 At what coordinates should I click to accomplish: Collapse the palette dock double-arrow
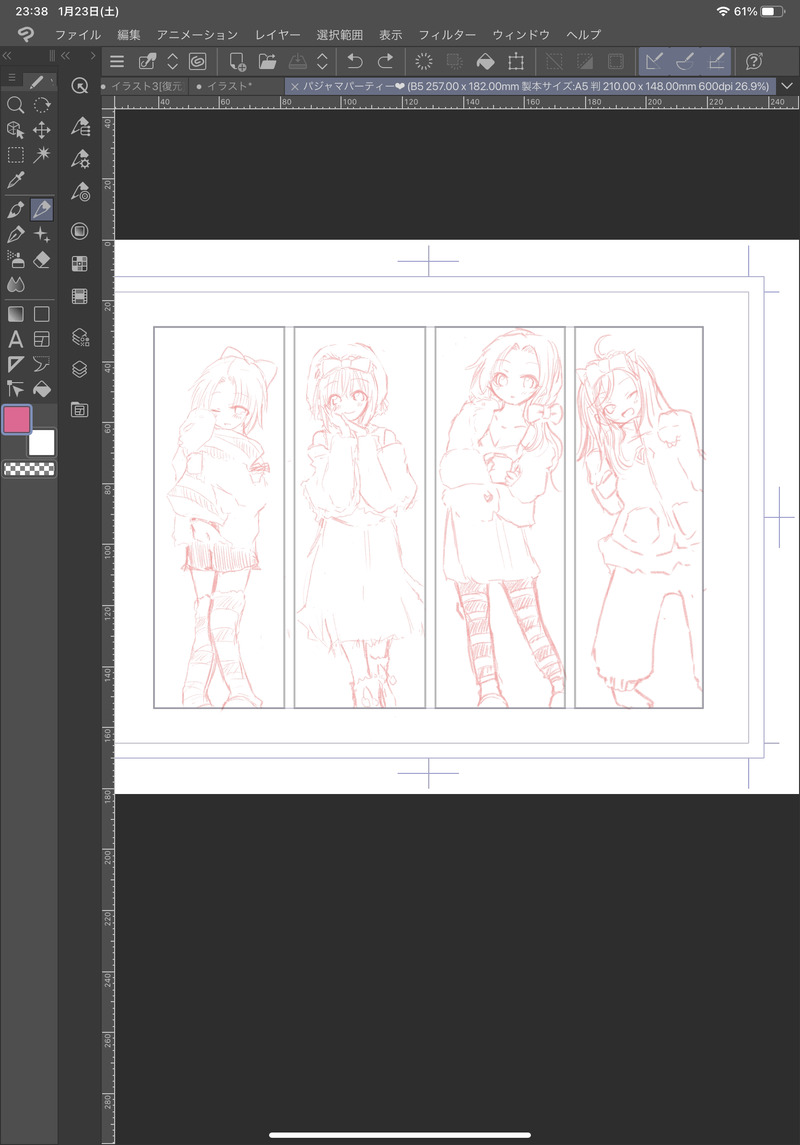[x=66, y=55]
